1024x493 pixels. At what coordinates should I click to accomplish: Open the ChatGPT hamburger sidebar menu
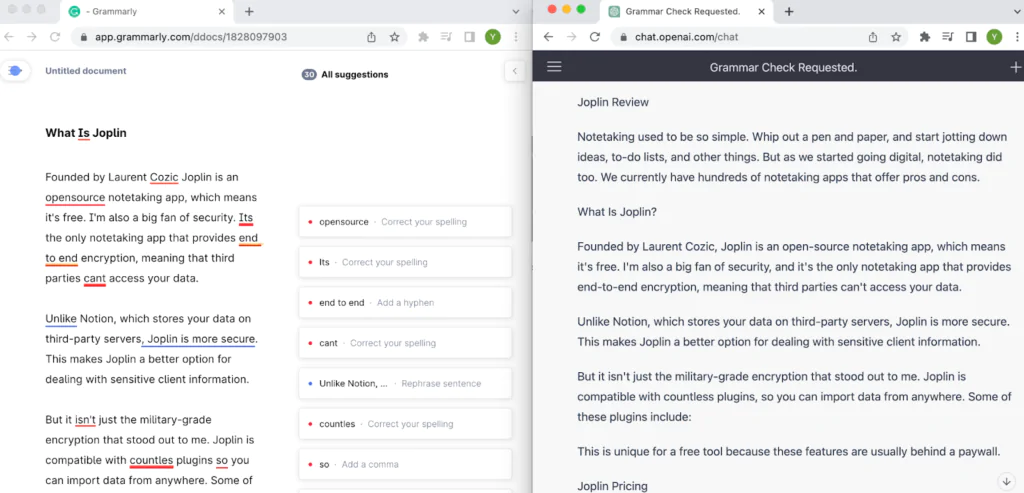pos(554,67)
